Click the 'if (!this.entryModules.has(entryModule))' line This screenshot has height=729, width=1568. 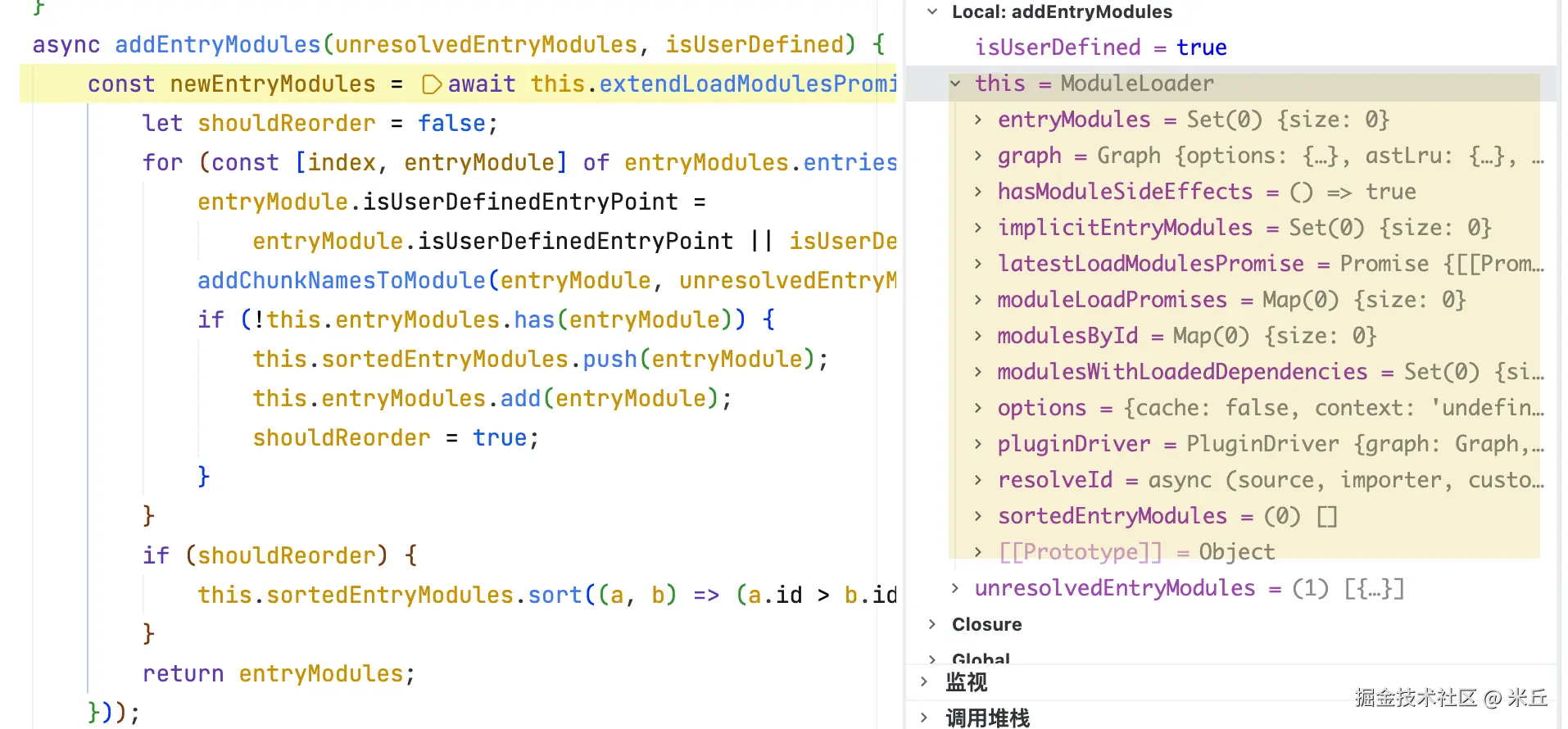(487, 319)
